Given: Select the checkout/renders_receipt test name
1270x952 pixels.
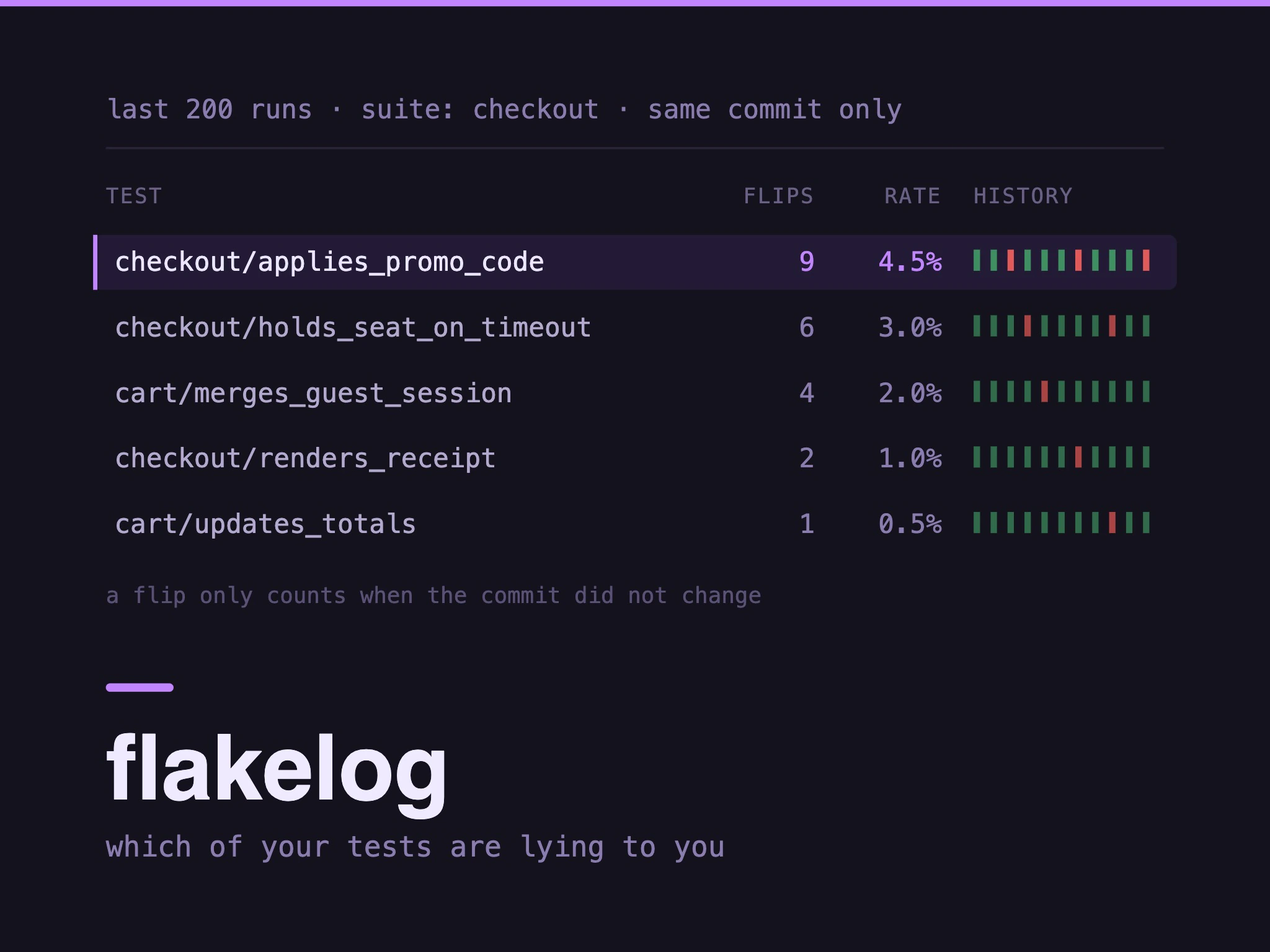Looking at the screenshot, I should pos(305,459).
